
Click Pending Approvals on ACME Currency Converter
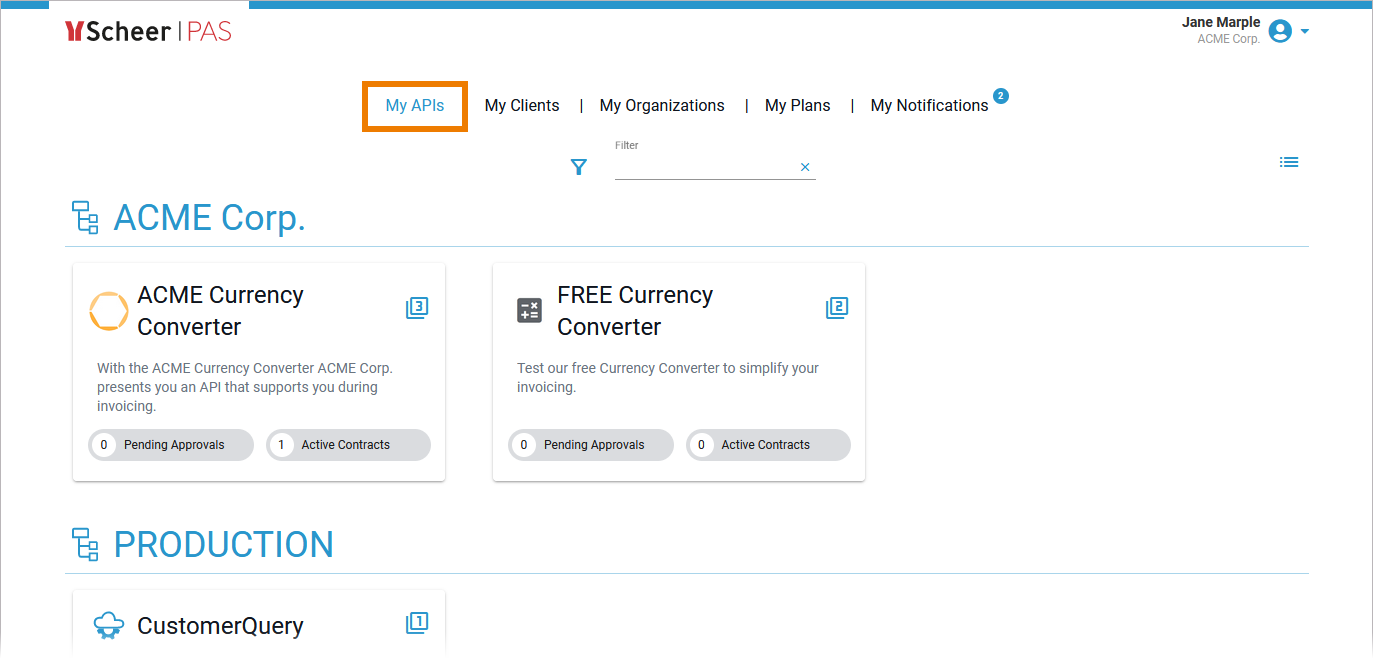pos(171,445)
